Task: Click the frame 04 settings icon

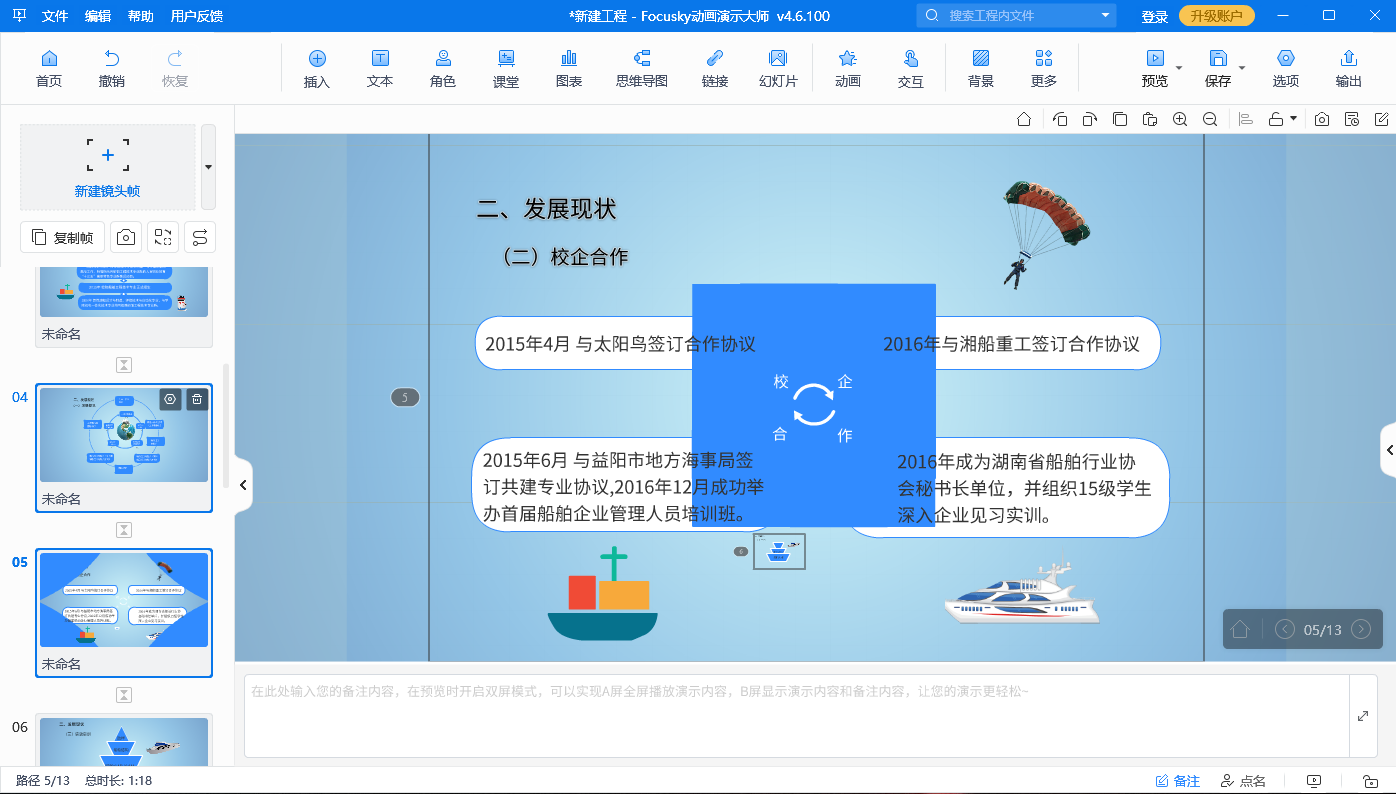Action: pos(170,399)
